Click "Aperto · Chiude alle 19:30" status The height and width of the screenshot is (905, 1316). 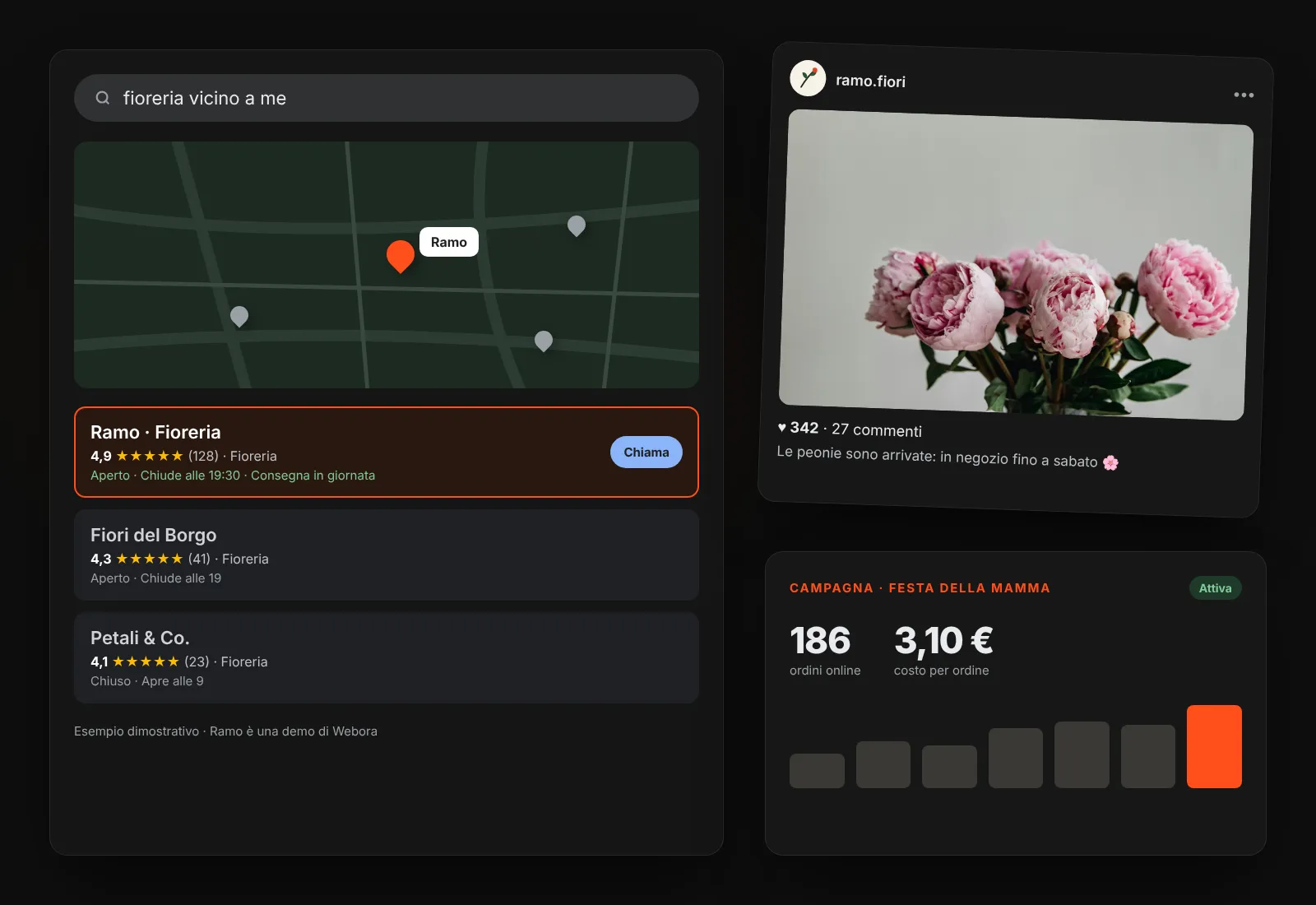pyautogui.click(x=165, y=476)
